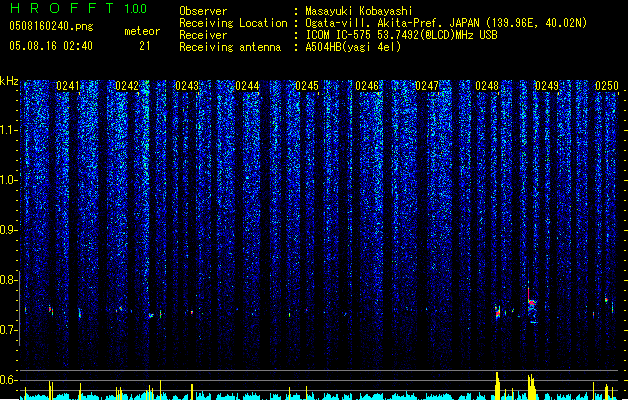The height and width of the screenshot is (400, 629).
Task: Click the 0244 time marker
Action: coord(247,86)
